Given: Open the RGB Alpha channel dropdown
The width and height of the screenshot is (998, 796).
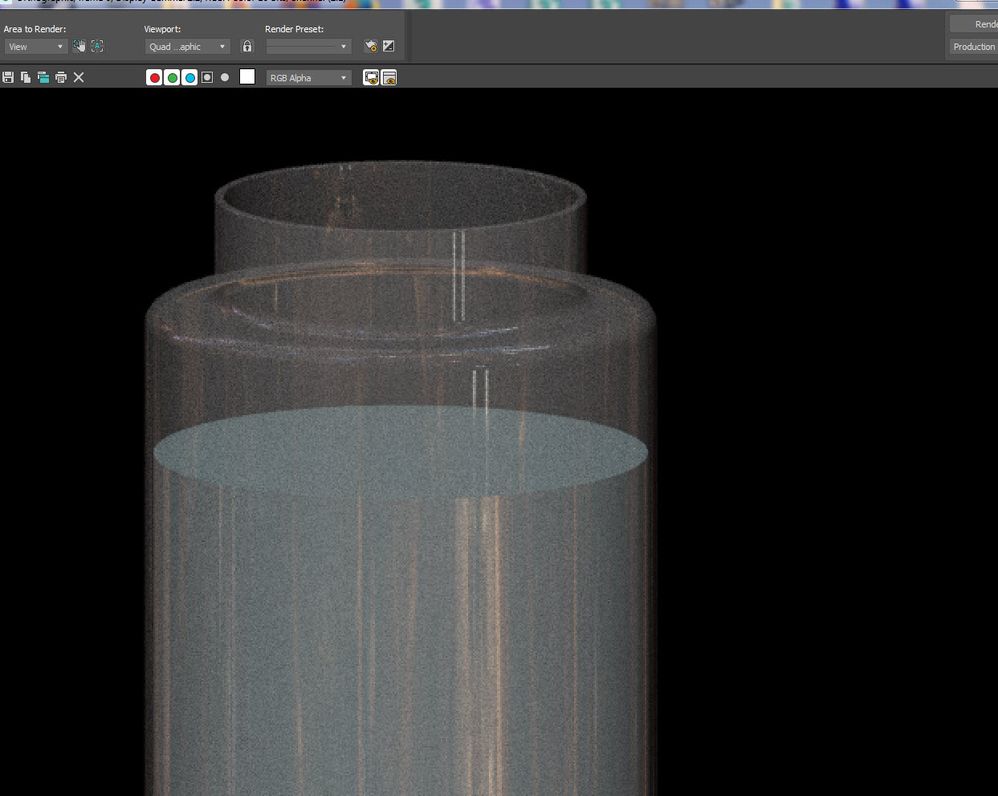Looking at the screenshot, I should click(308, 78).
